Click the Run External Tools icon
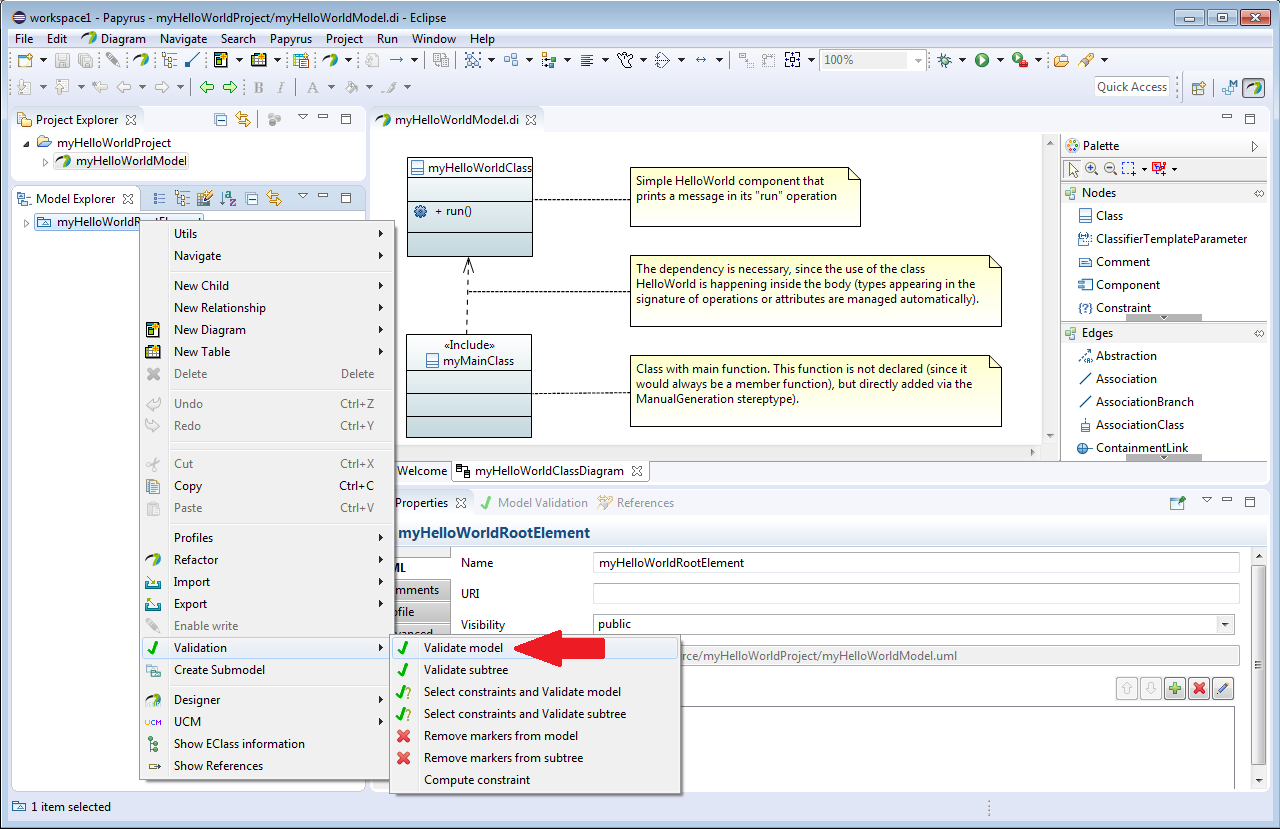This screenshot has height=829, width=1280. pyautogui.click(x=1019, y=61)
